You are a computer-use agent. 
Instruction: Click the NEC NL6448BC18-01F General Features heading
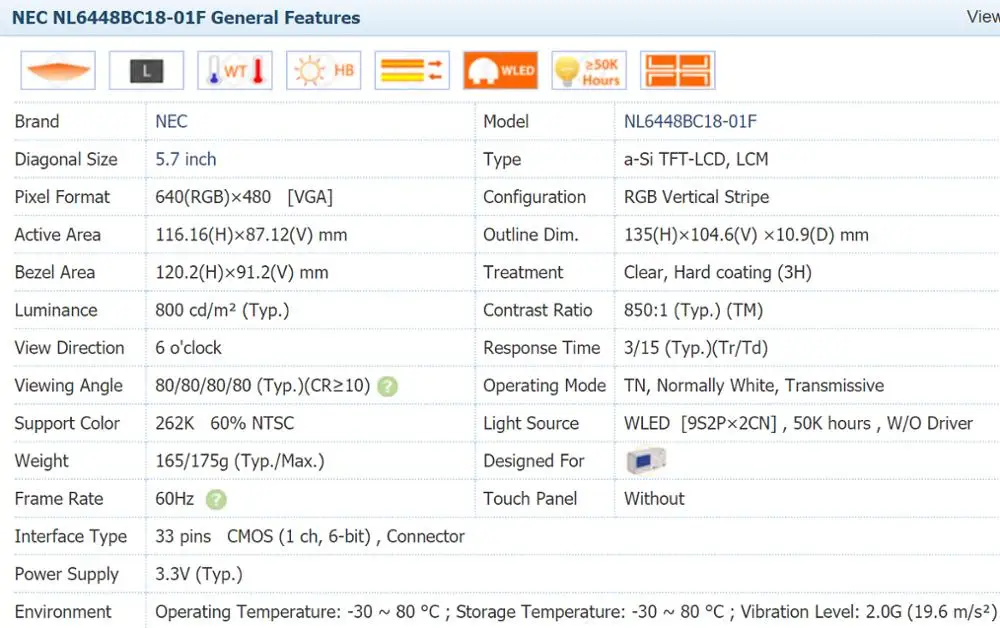point(186,17)
